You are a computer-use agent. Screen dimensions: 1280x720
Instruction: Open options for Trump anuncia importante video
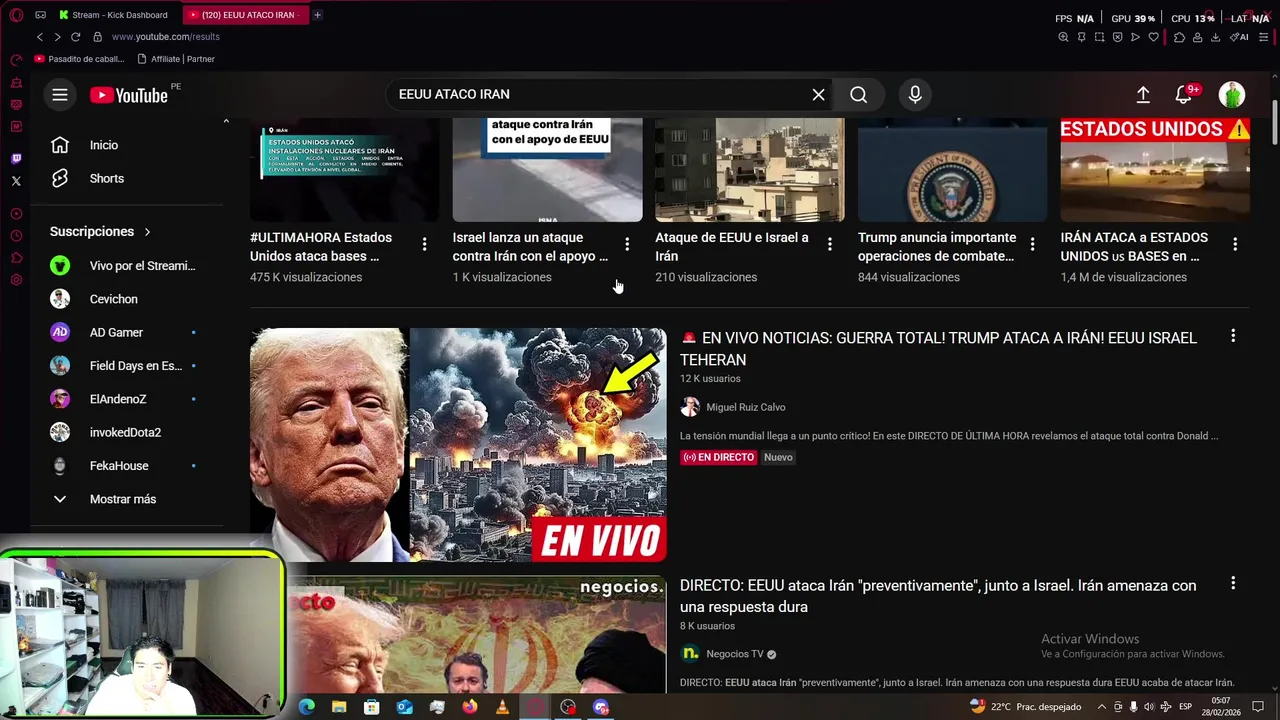(1032, 244)
